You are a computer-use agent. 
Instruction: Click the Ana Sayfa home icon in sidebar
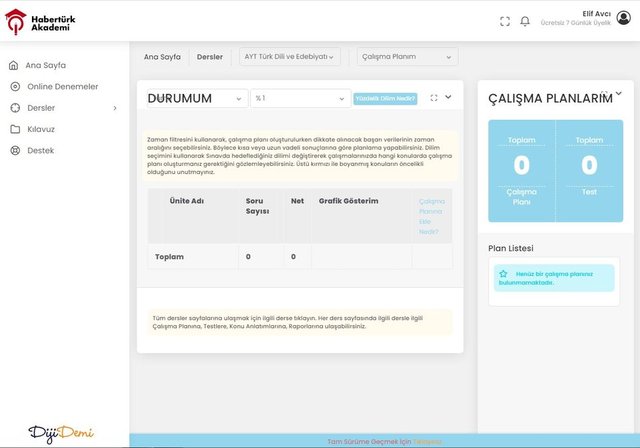point(14,65)
